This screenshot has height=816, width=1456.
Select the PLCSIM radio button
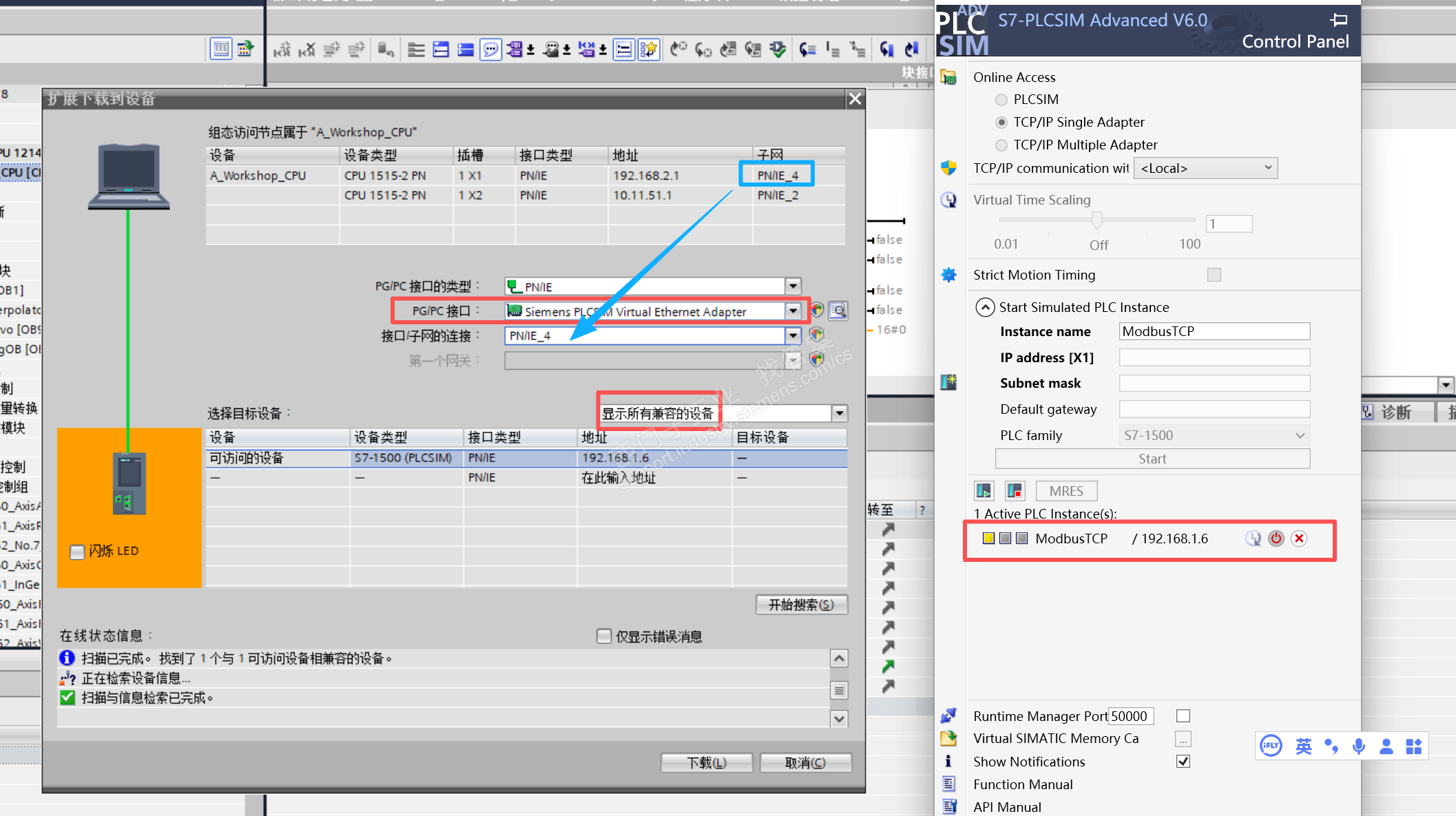[1001, 100]
